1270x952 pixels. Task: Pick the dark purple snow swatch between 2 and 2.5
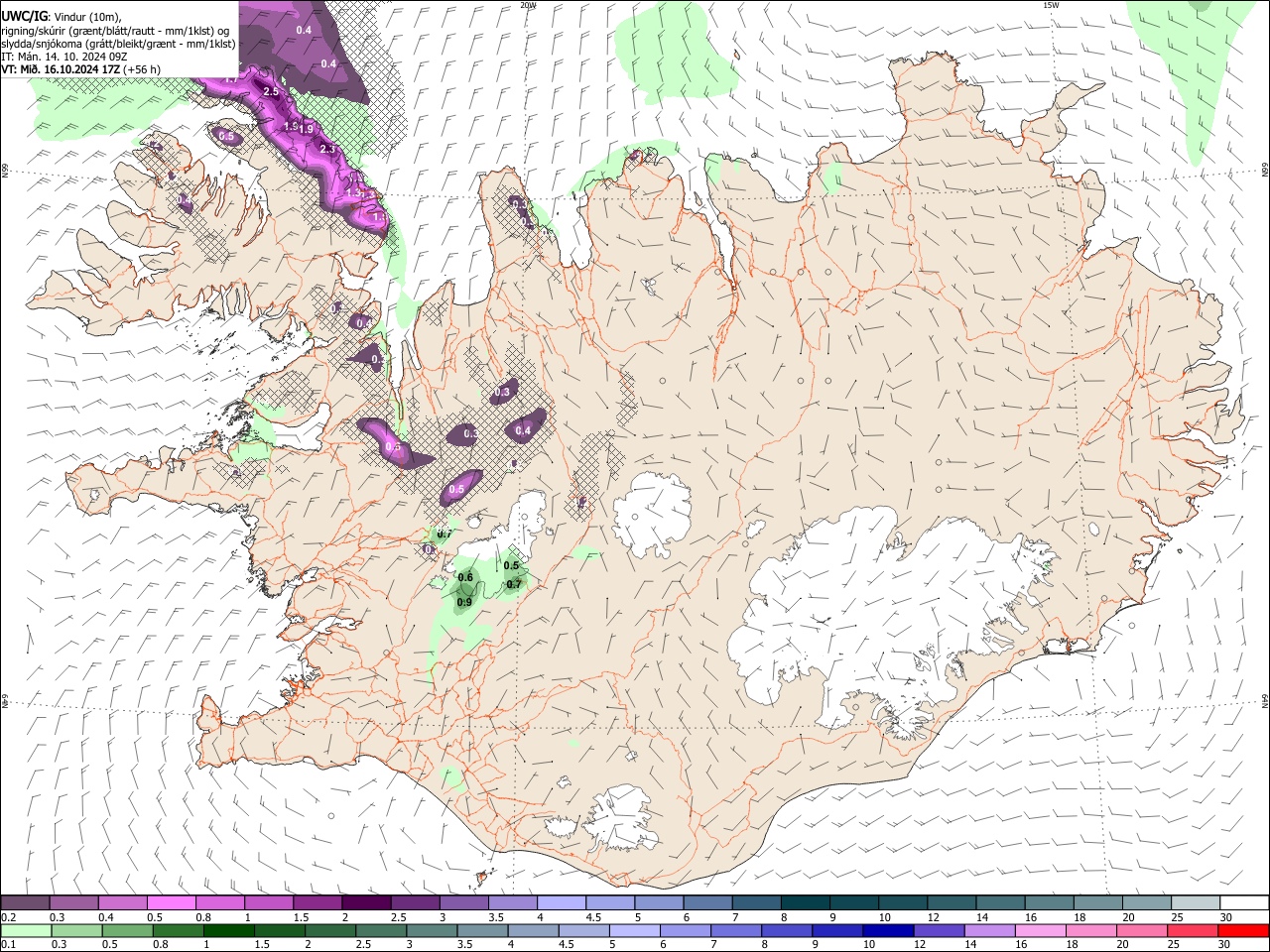click(365, 903)
